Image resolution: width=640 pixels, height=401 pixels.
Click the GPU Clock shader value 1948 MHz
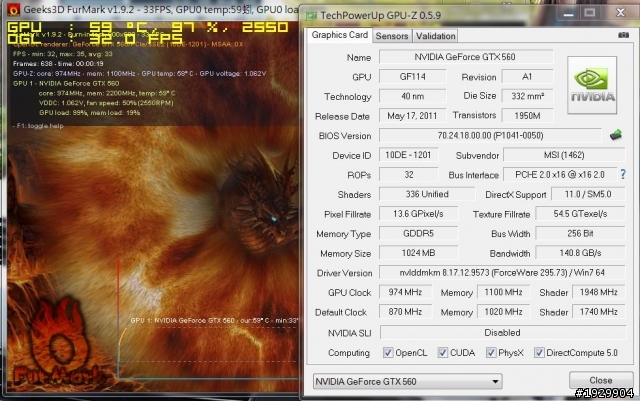(x=599, y=292)
